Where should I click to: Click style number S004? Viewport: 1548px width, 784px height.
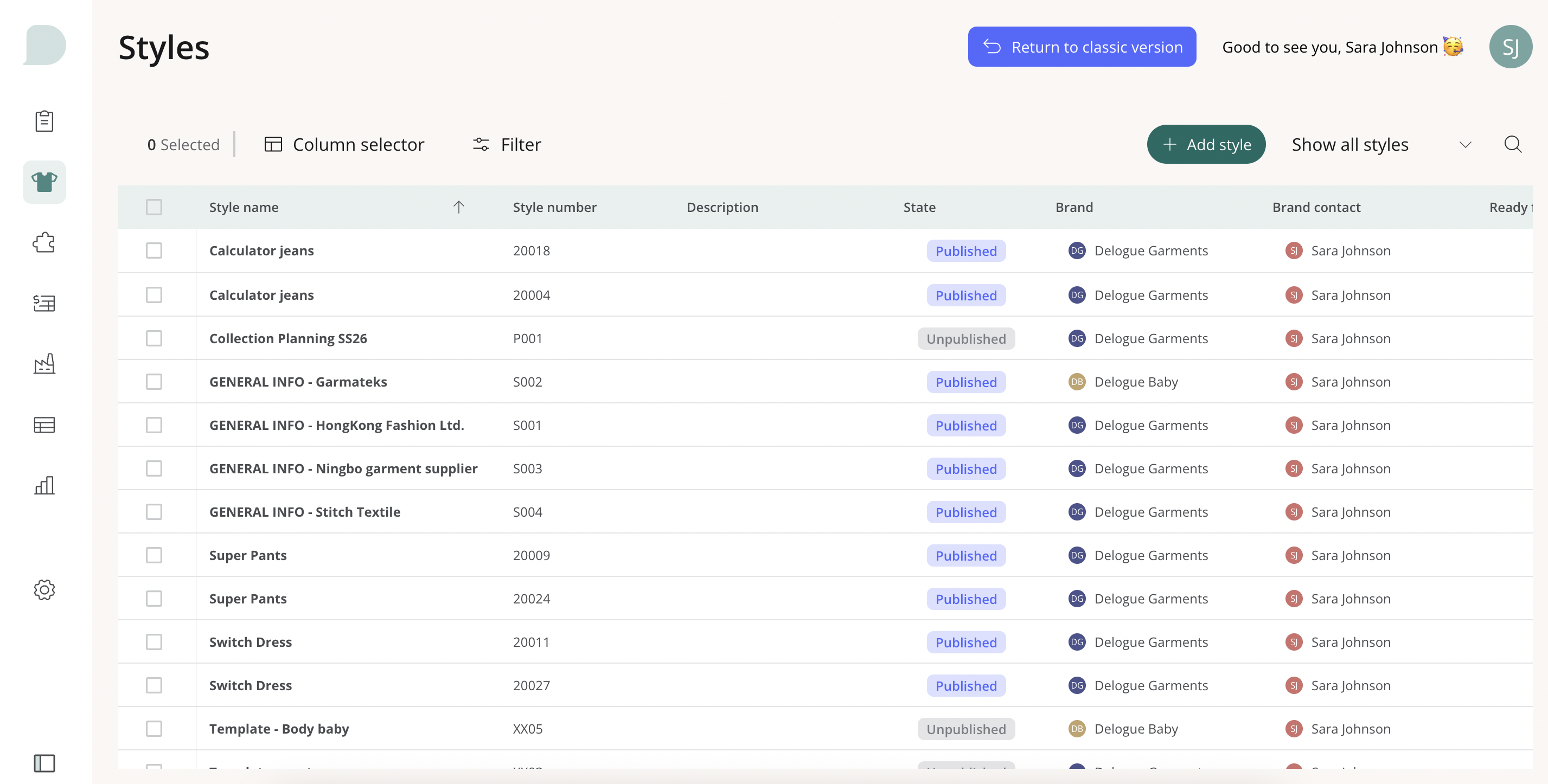click(527, 512)
